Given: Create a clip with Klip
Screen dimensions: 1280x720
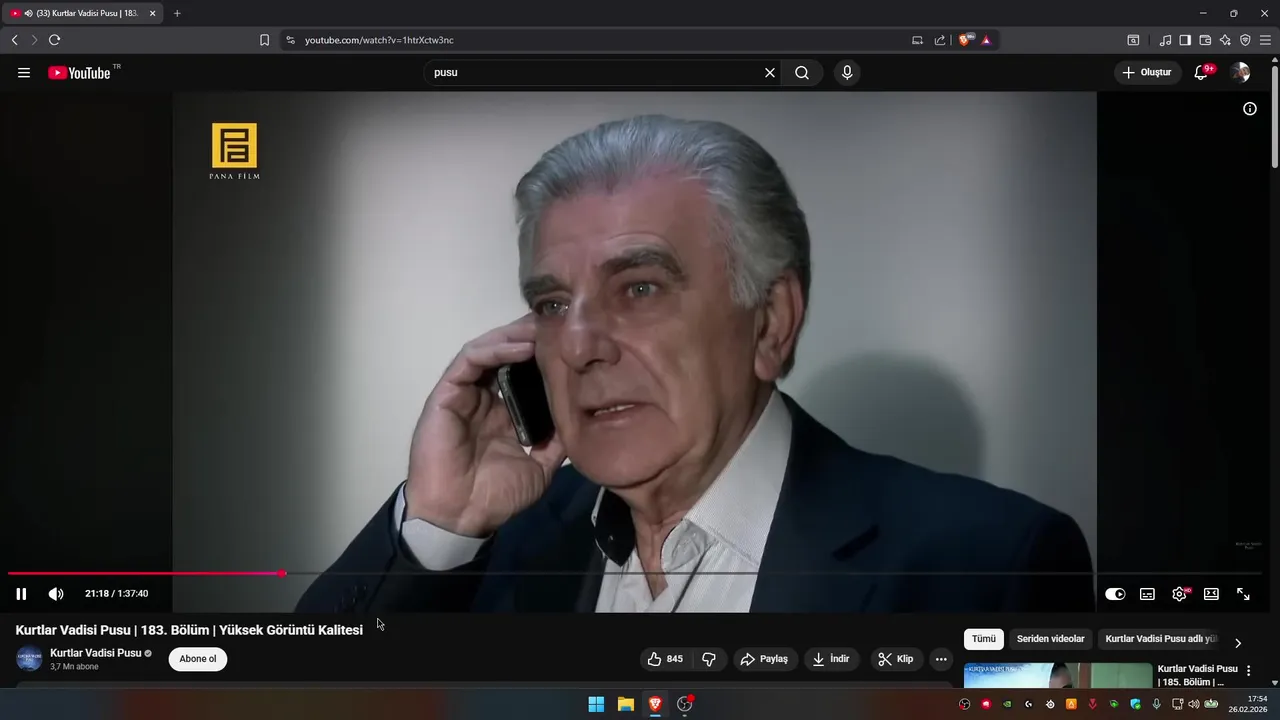Looking at the screenshot, I should click(x=895, y=659).
